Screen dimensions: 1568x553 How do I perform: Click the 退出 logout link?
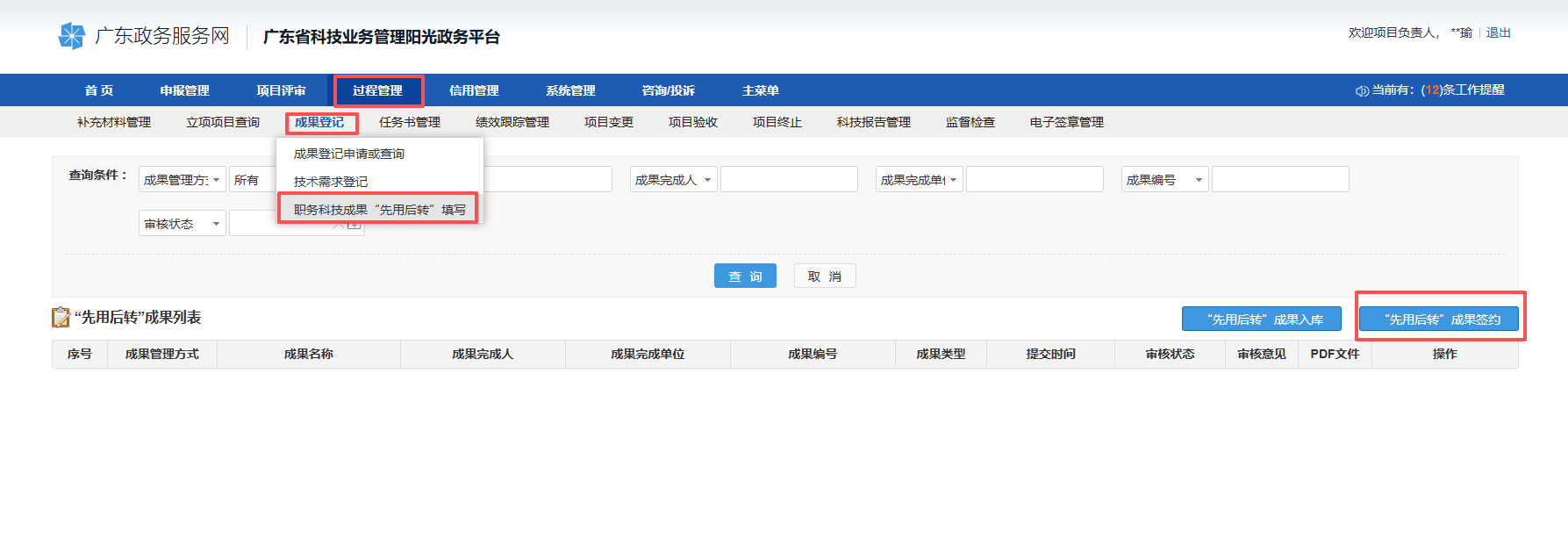(1499, 32)
